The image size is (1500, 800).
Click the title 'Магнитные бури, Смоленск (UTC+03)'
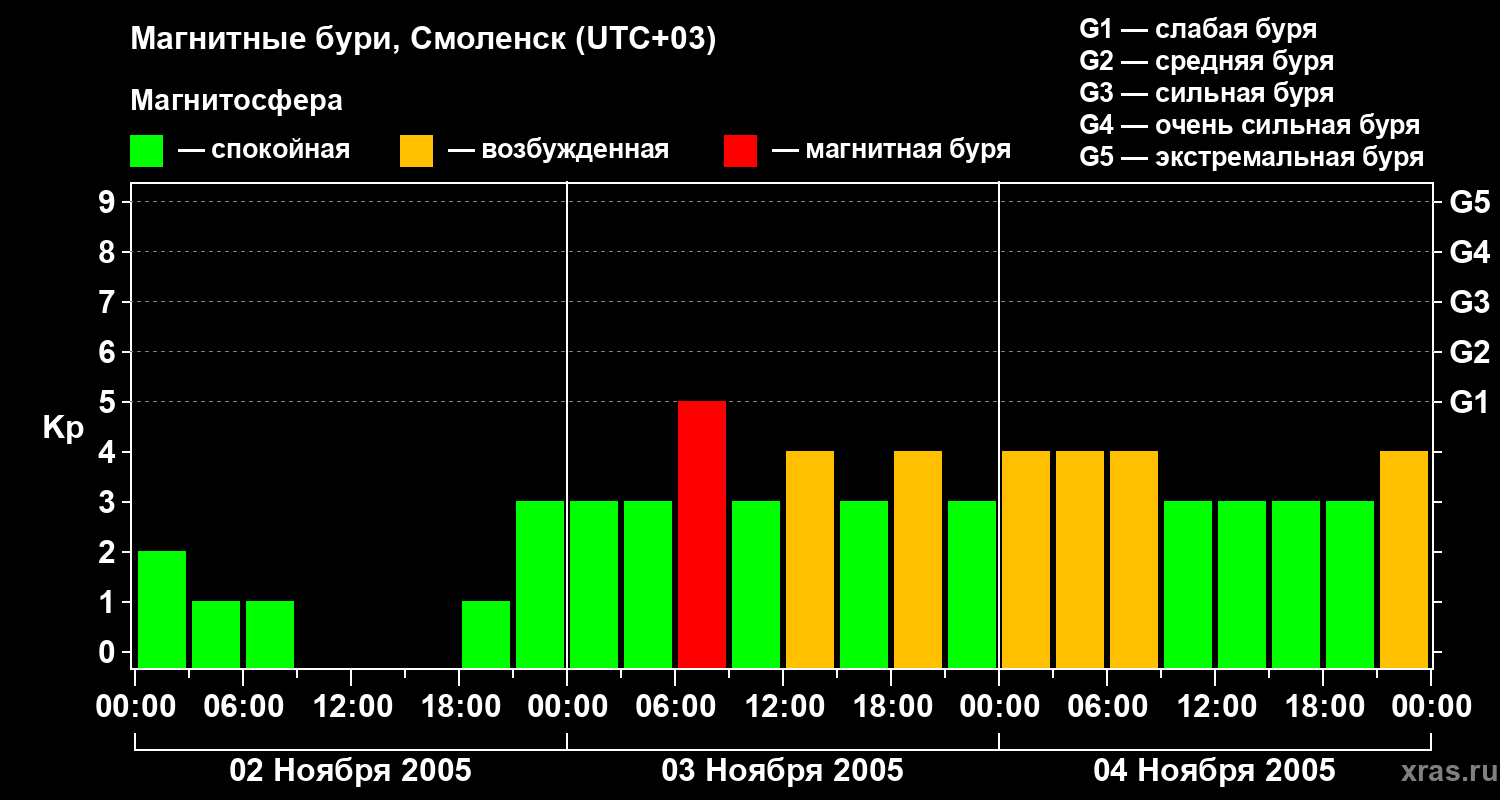tap(423, 40)
